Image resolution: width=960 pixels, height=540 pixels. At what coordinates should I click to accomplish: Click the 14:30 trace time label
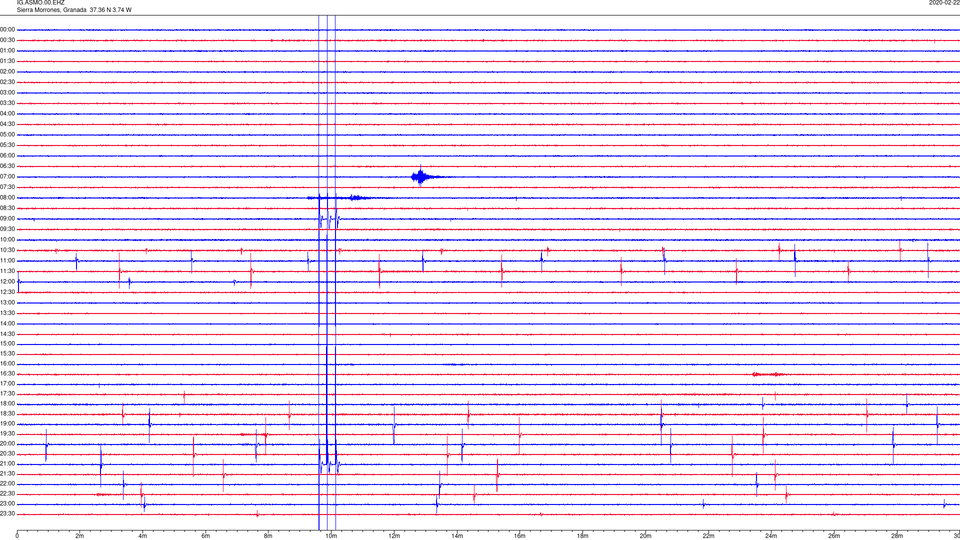[7, 334]
